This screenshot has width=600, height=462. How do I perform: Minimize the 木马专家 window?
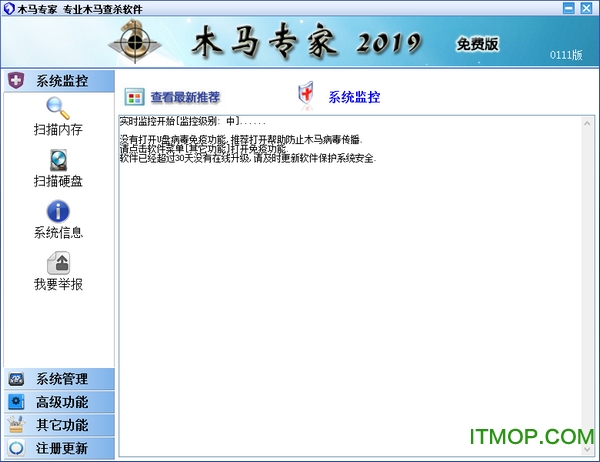click(569, 8)
